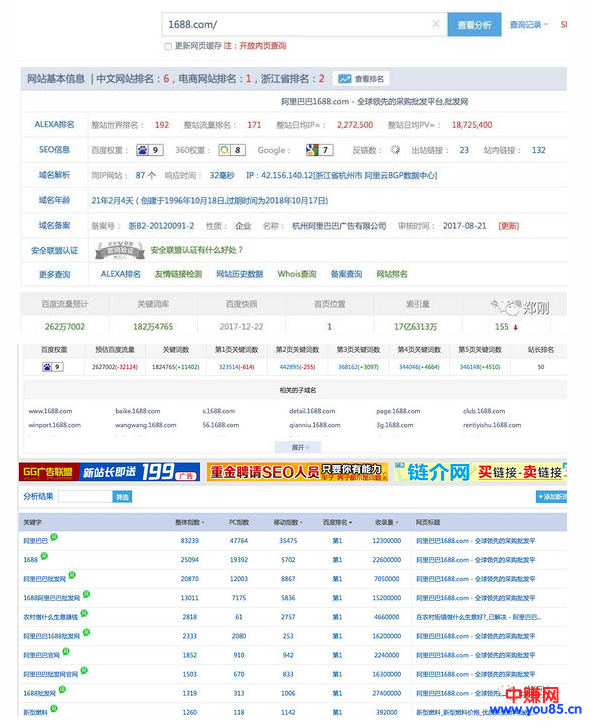Open the 网站历史数据 link
Screen dimensions: 590x721
(240, 274)
